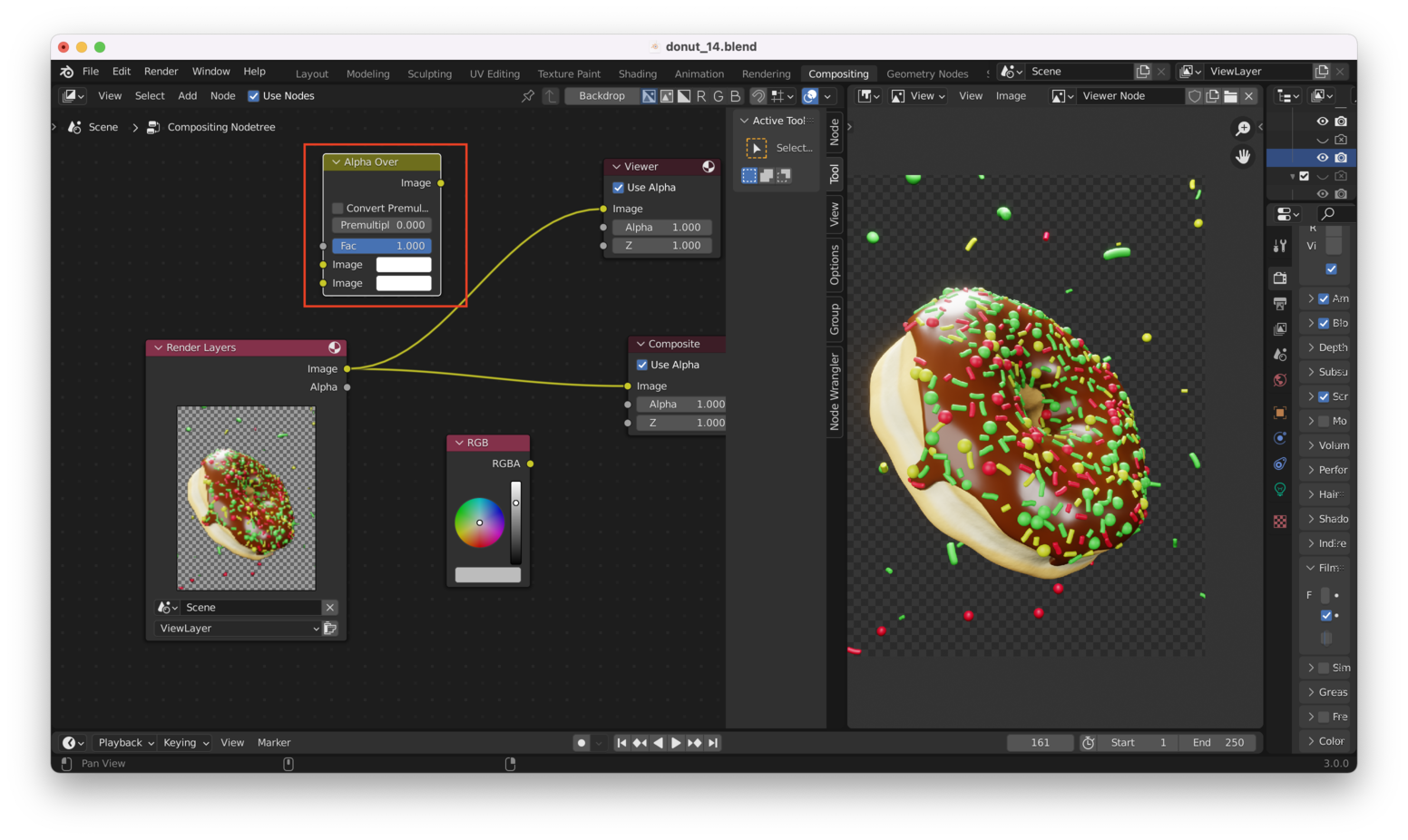Open the Node Wrangler sidebar tab
Viewport: 1408px width, 840px height.
[835, 392]
